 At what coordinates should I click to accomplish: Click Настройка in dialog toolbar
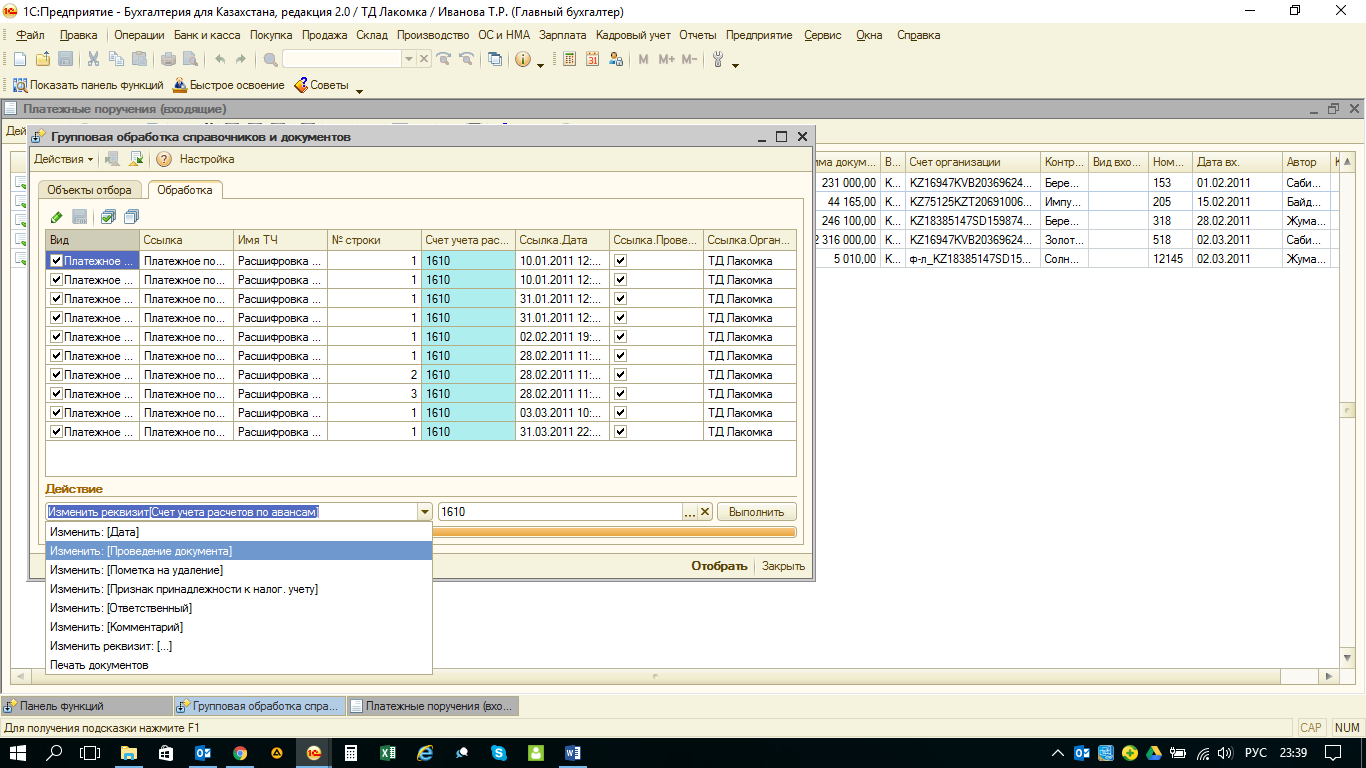tap(207, 159)
